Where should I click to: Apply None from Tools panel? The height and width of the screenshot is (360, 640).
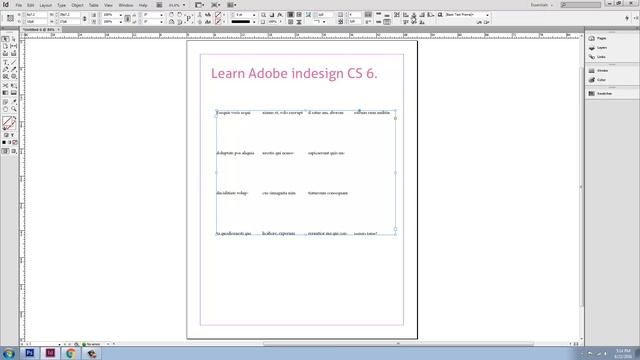tap(15, 142)
